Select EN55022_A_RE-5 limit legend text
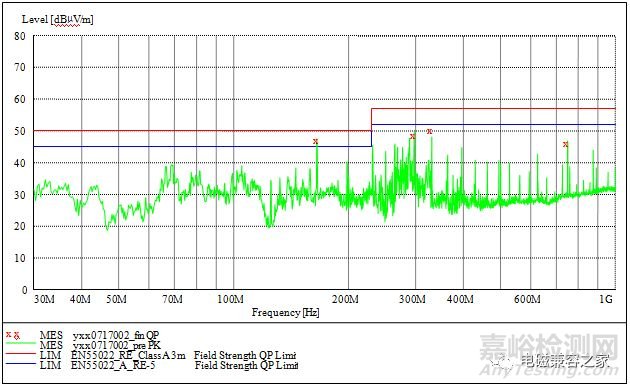This screenshot has width=630, height=388. [113, 365]
